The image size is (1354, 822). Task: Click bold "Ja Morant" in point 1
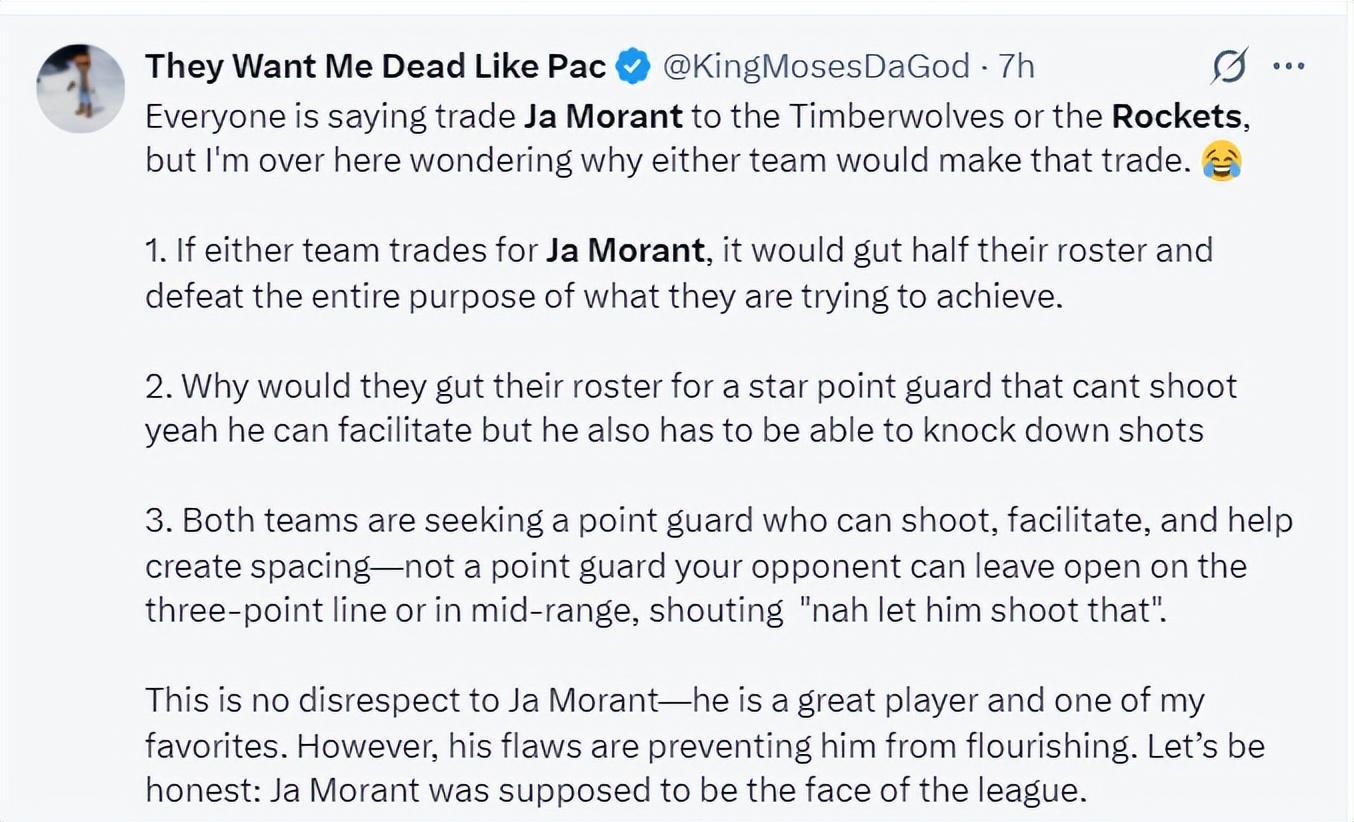click(626, 249)
